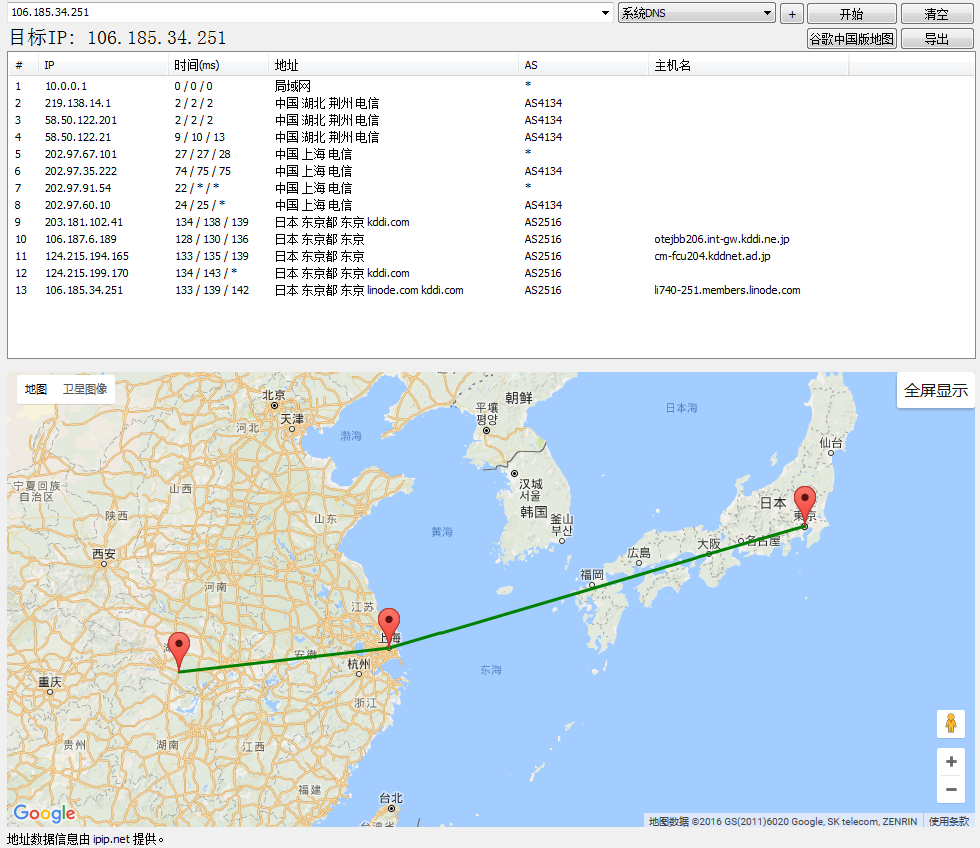Click address 局域网 in first row
980x848 pixels.
click(292, 86)
